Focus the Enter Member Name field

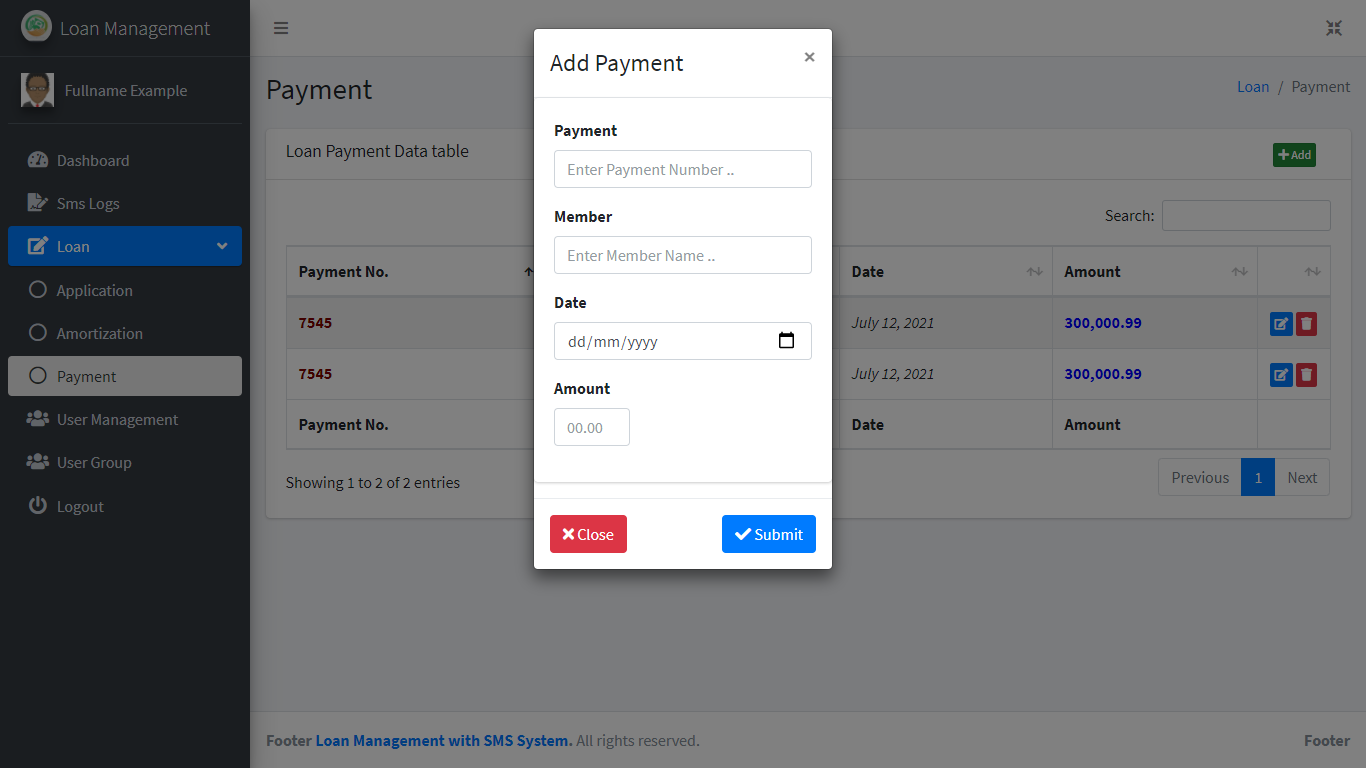coord(683,255)
